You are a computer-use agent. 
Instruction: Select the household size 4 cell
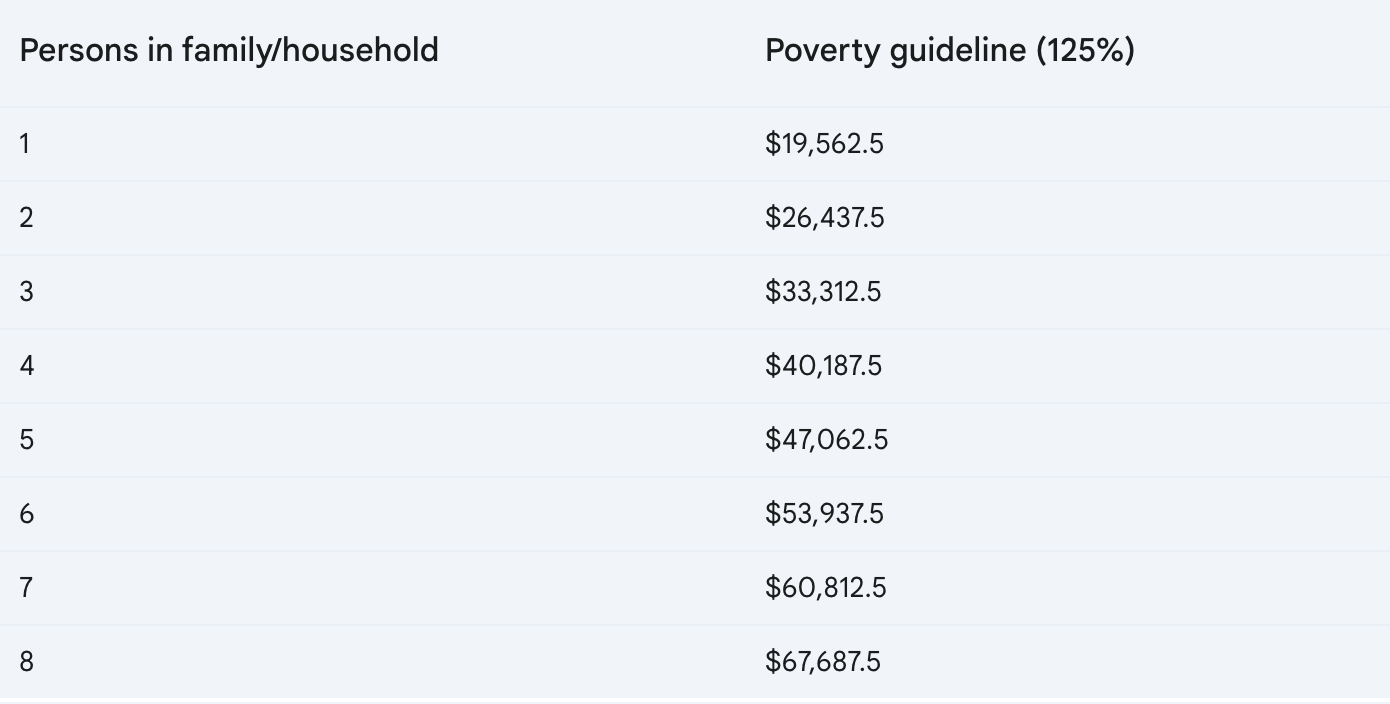coord(26,366)
